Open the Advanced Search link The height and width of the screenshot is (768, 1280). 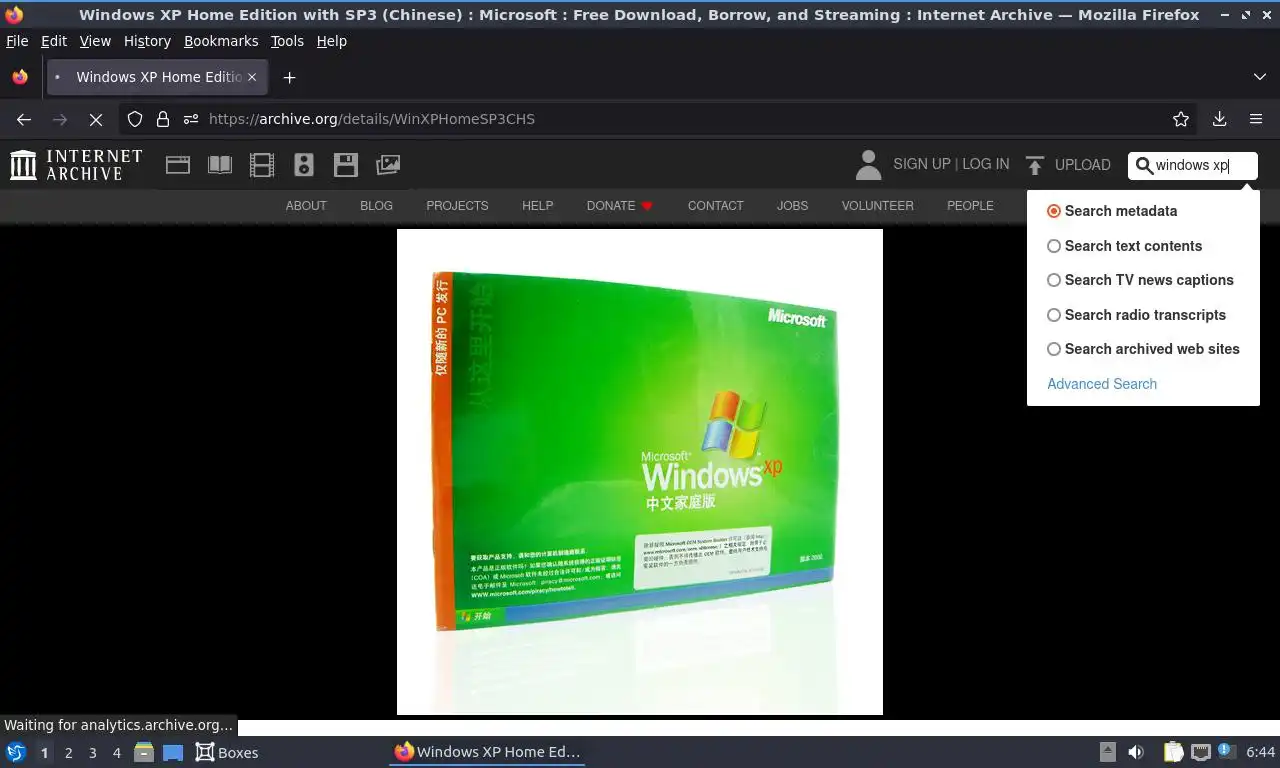[x=1102, y=384]
